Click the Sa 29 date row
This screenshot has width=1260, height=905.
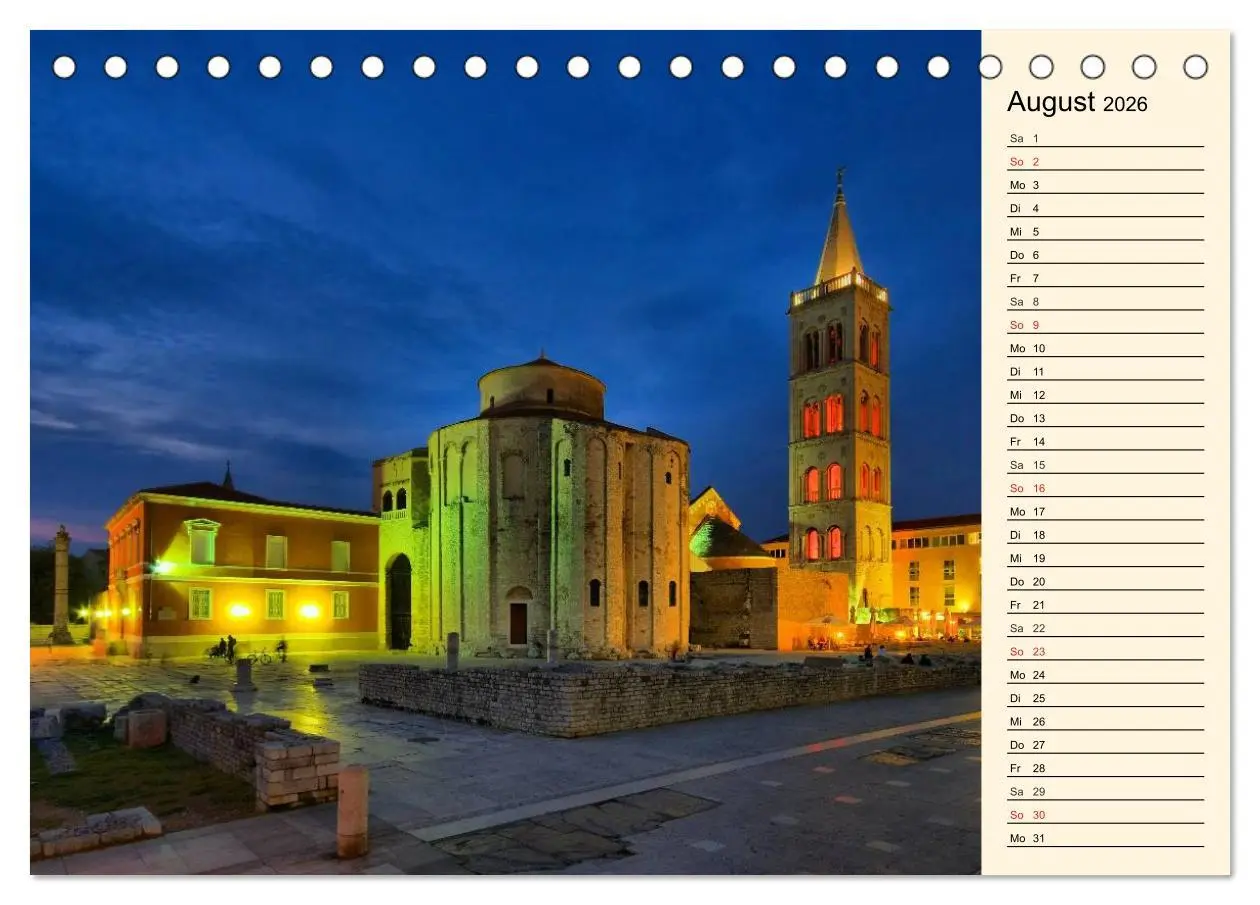pos(1105,792)
